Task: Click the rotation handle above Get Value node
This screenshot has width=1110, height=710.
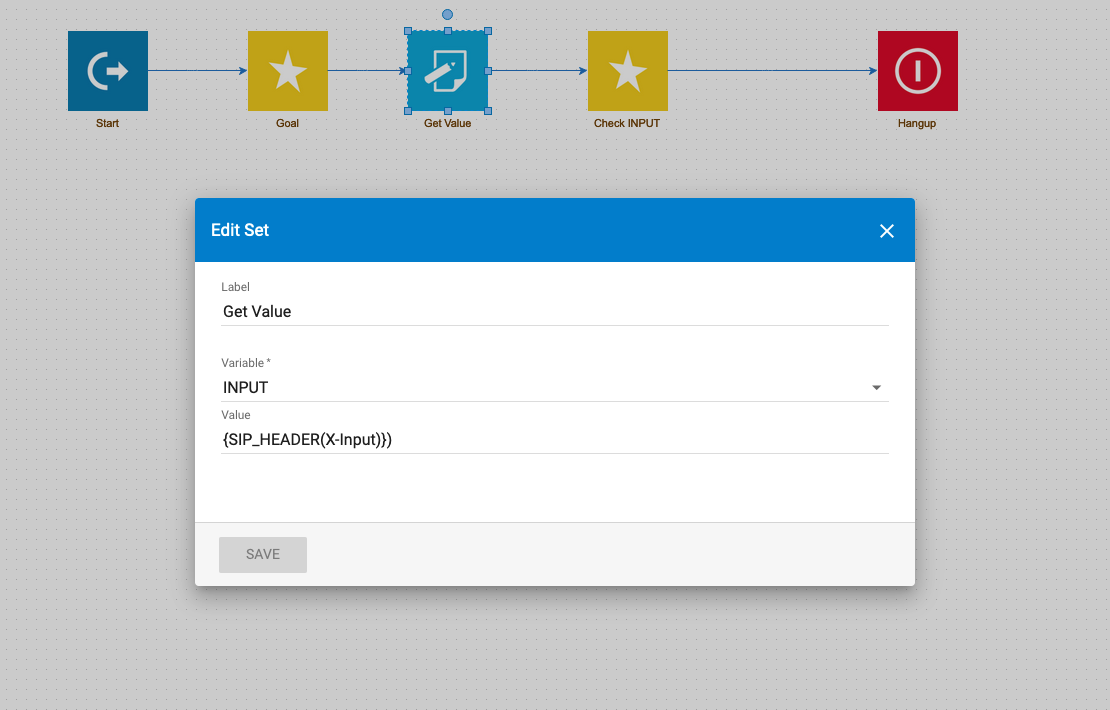Action: click(447, 14)
